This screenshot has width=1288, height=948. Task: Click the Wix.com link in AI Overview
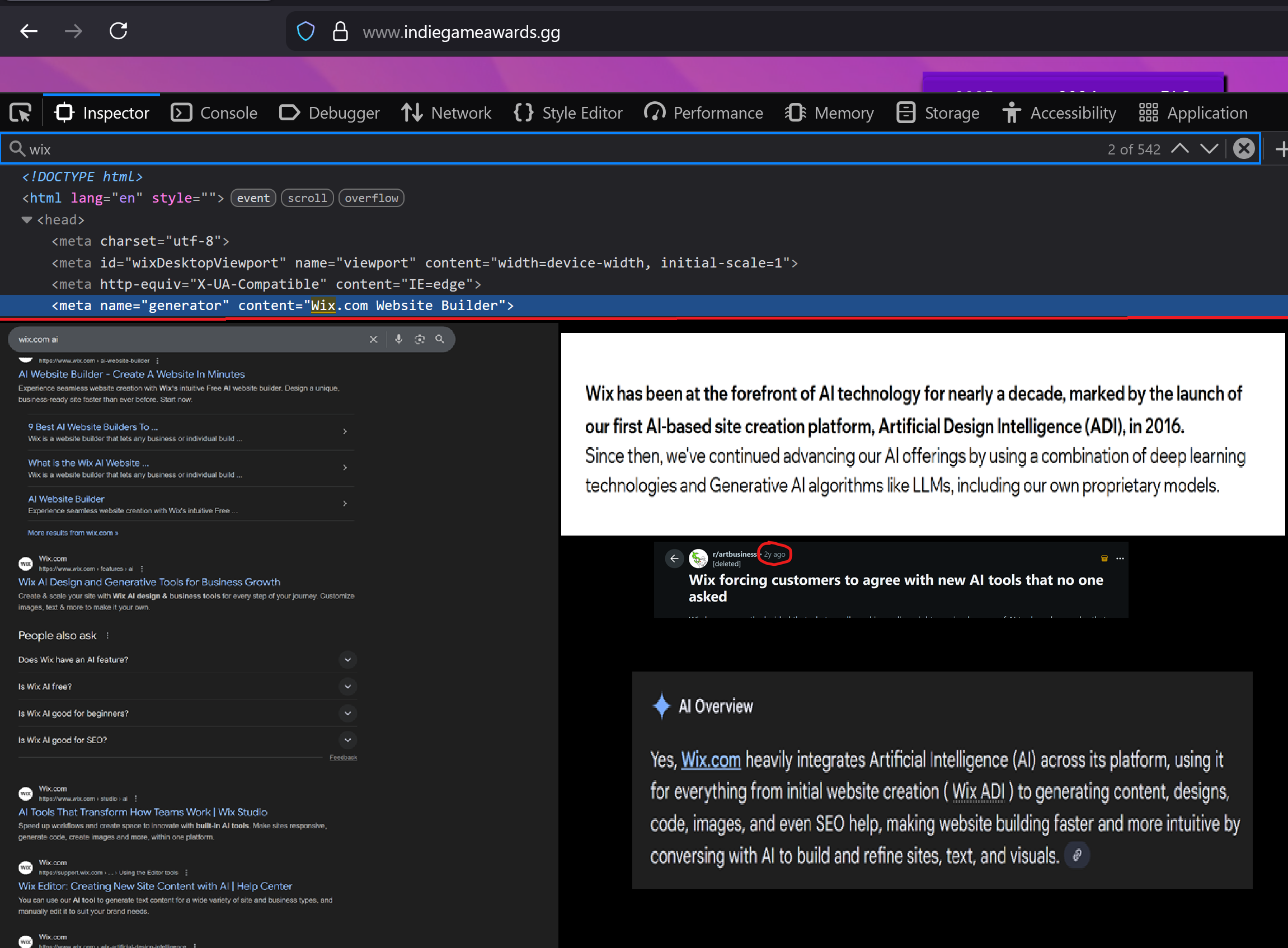click(710, 760)
